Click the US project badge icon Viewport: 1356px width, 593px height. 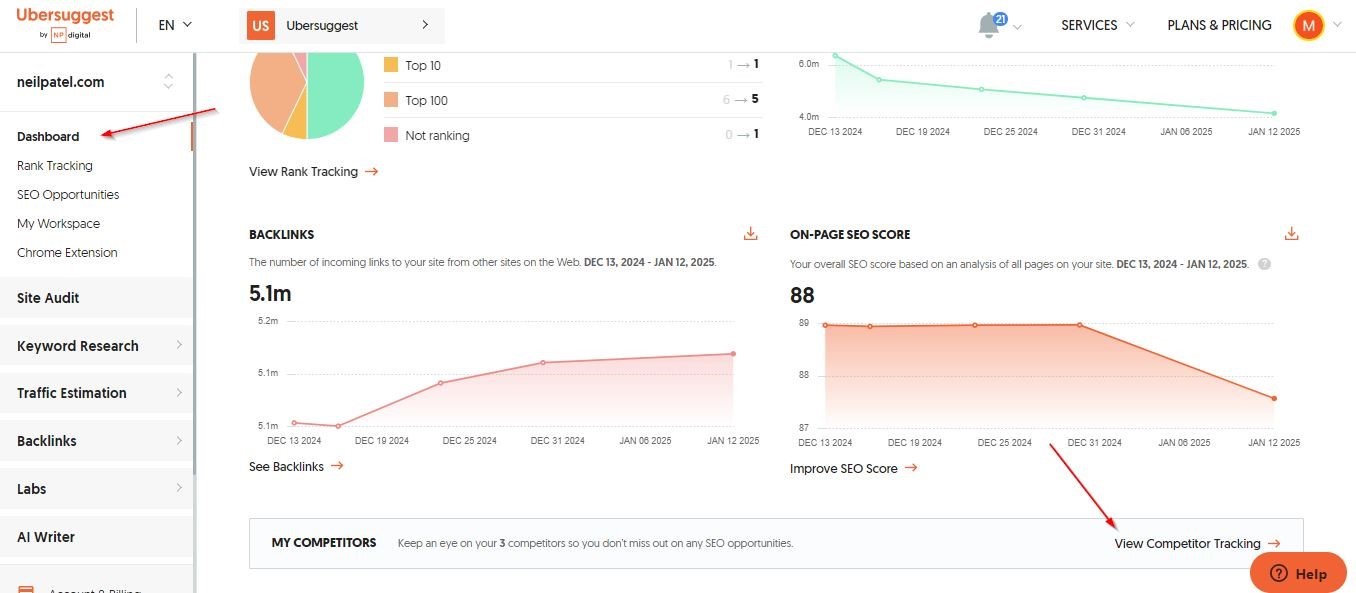(260, 25)
